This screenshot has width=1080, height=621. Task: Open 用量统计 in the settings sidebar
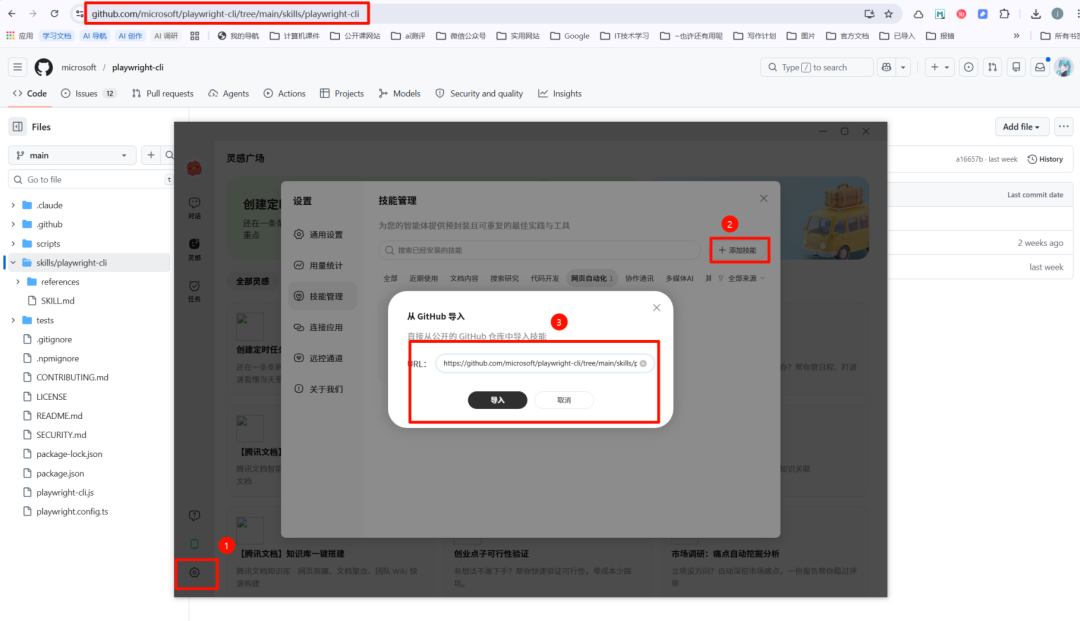point(322,266)
